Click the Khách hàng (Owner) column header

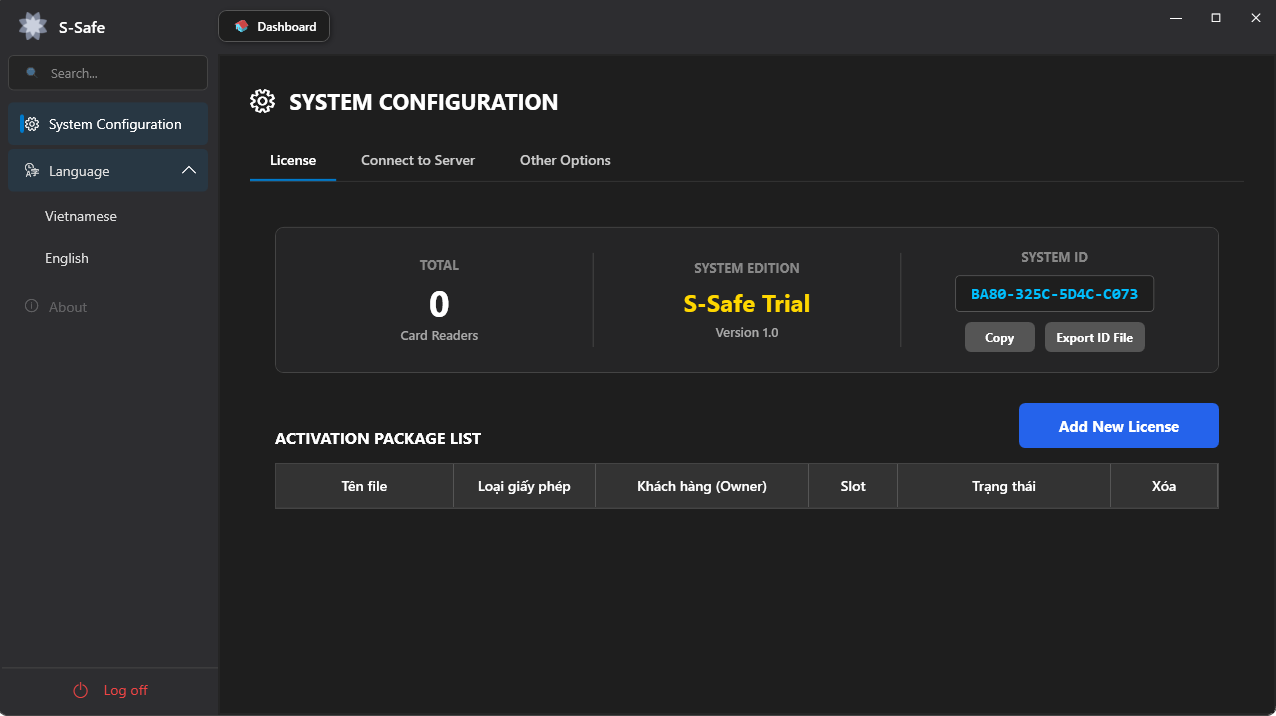tap(702, 486)
